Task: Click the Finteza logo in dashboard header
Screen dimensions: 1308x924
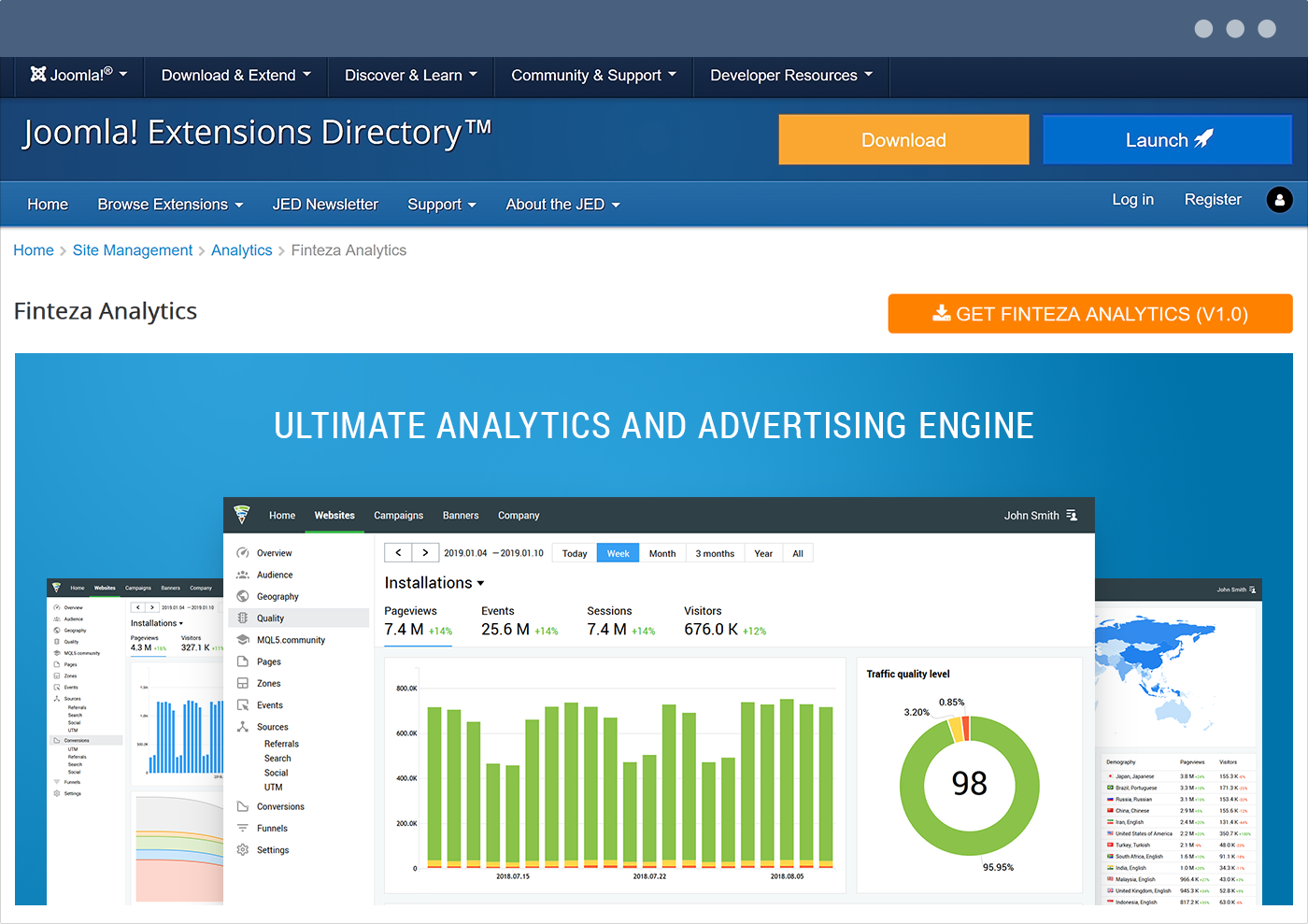Action: (x=242, y=515)
